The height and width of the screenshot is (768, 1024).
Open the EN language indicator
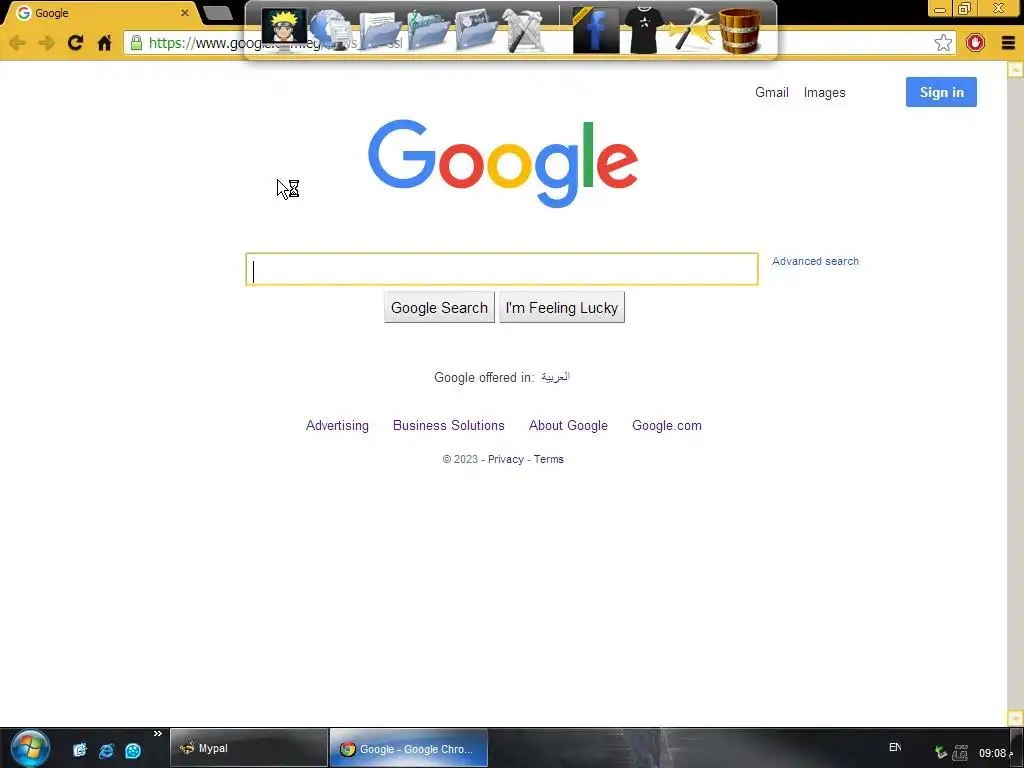[895, 747]
